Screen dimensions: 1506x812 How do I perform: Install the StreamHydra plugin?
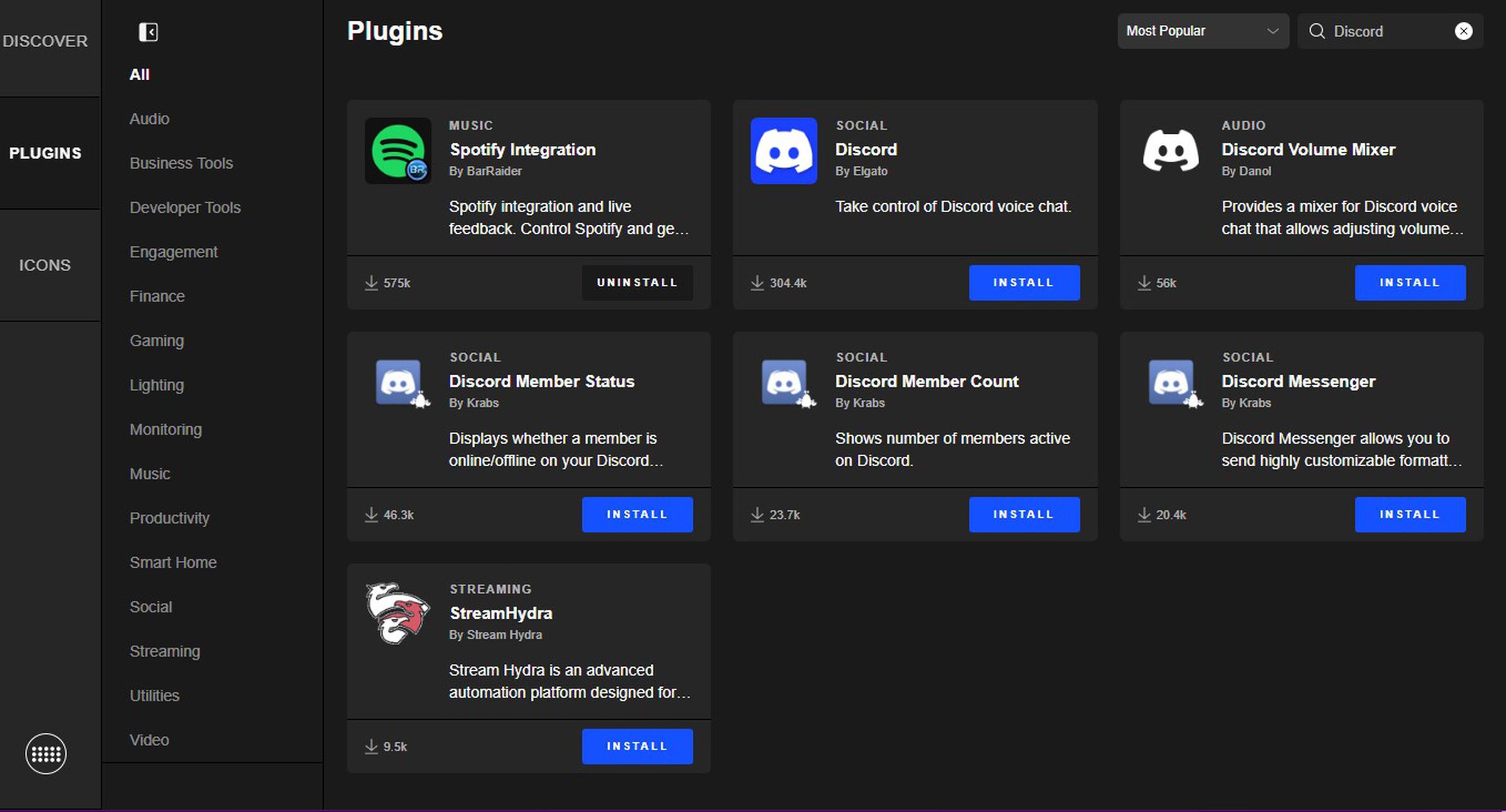(637, 746)
